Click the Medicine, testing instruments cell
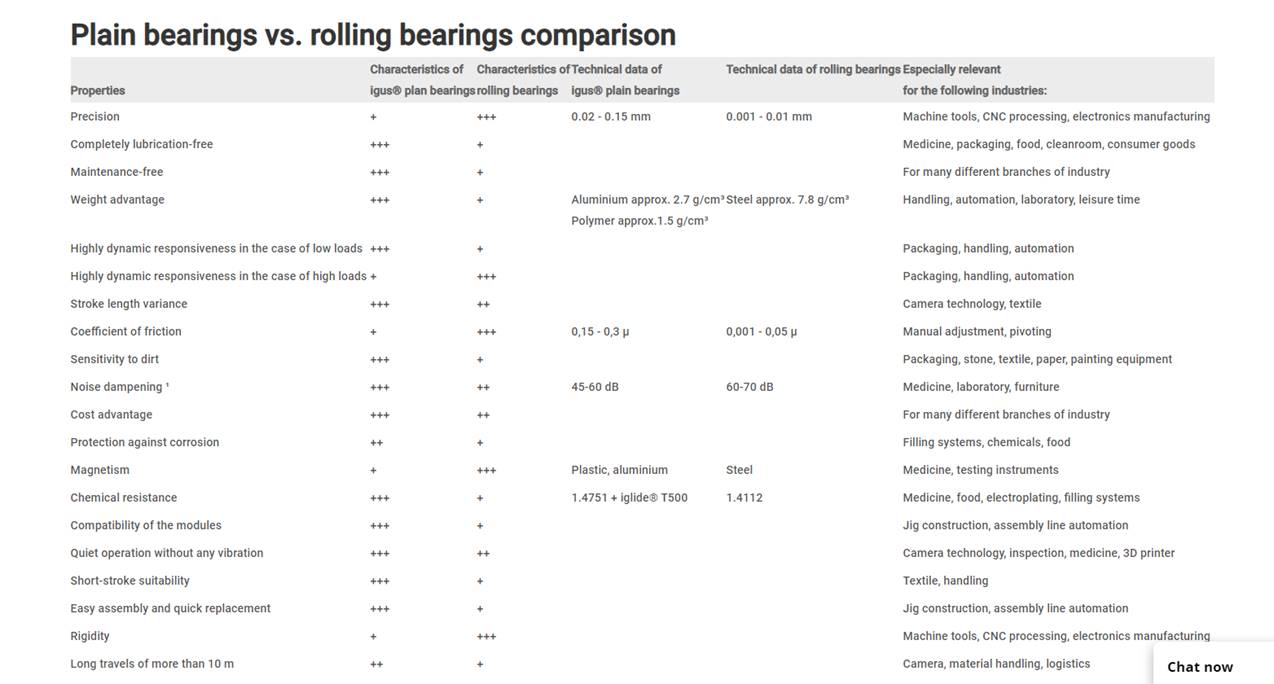1274x684 pixels. (980, 470)
